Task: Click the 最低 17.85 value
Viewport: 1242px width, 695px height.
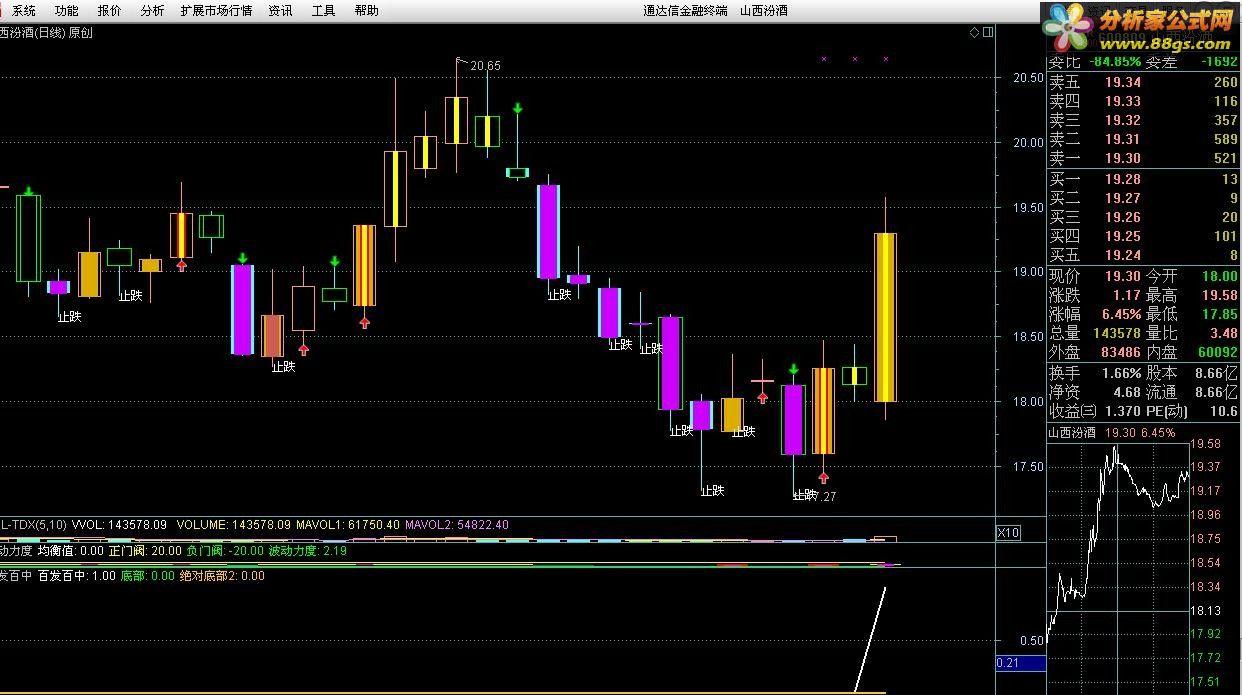Action: click(1219, 314)
